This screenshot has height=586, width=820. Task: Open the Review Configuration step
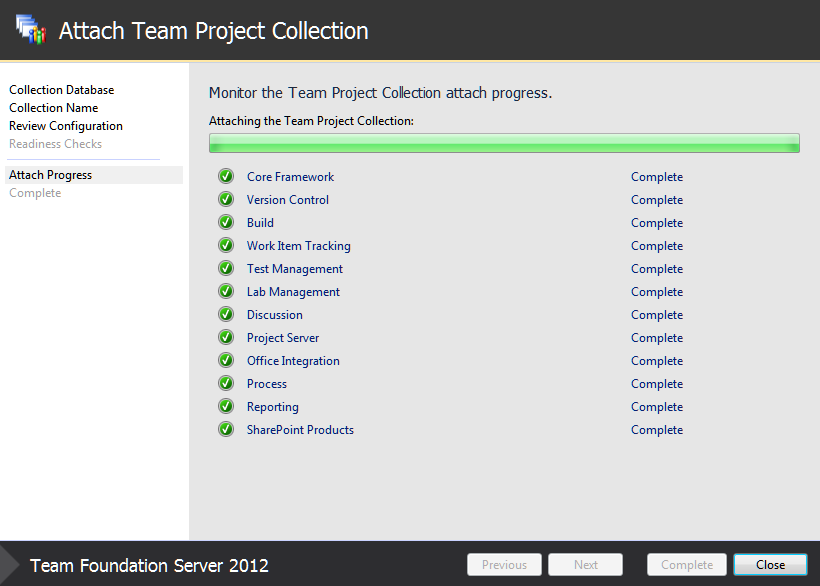(x=66, y=126)
